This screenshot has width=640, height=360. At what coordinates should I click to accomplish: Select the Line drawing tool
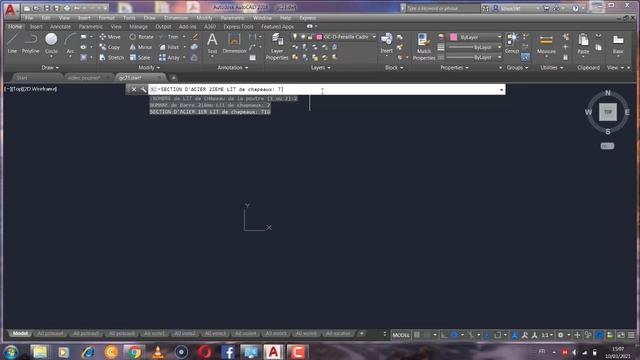[12, 43]
